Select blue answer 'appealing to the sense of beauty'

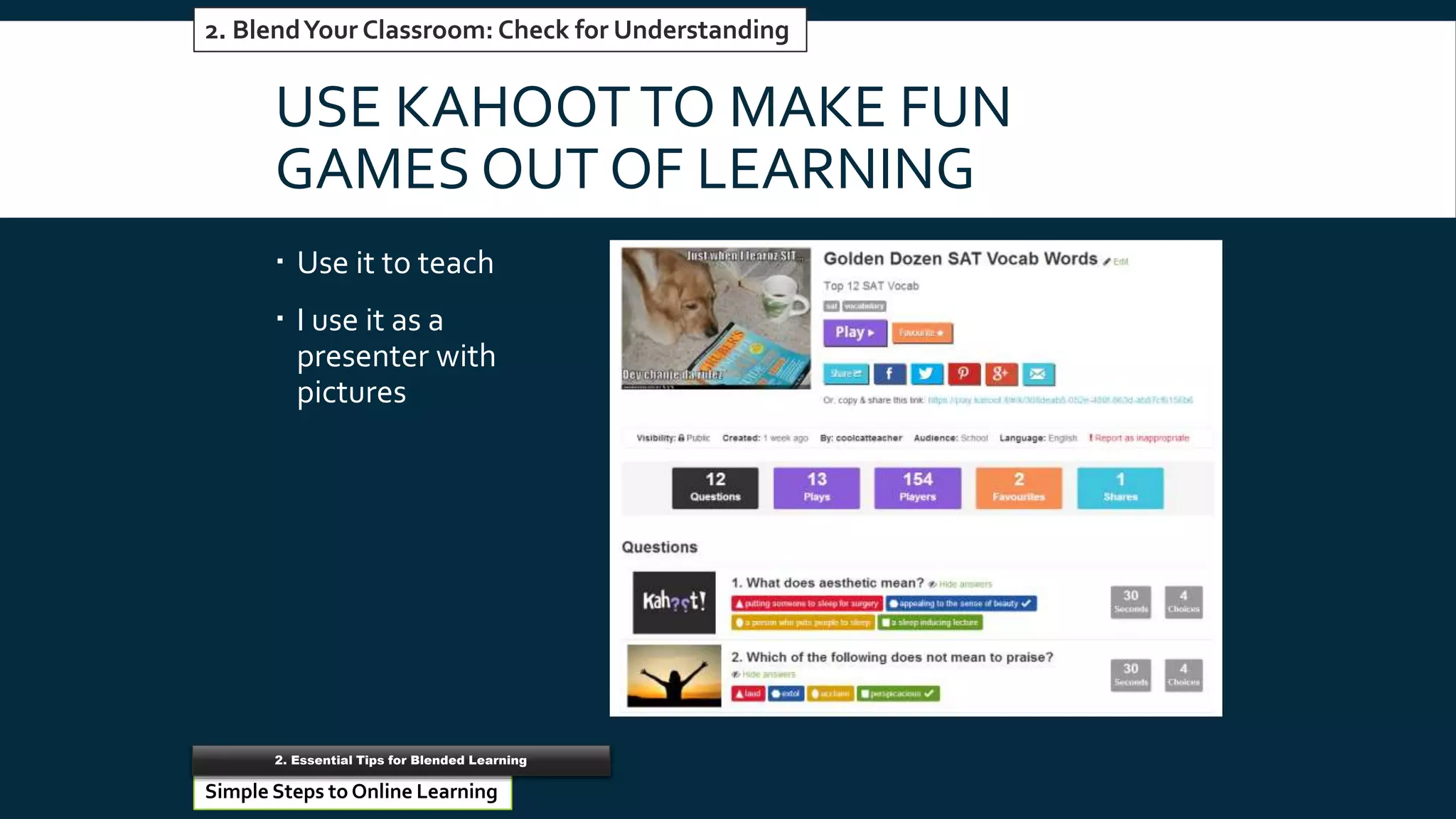[x=961, y=604]
